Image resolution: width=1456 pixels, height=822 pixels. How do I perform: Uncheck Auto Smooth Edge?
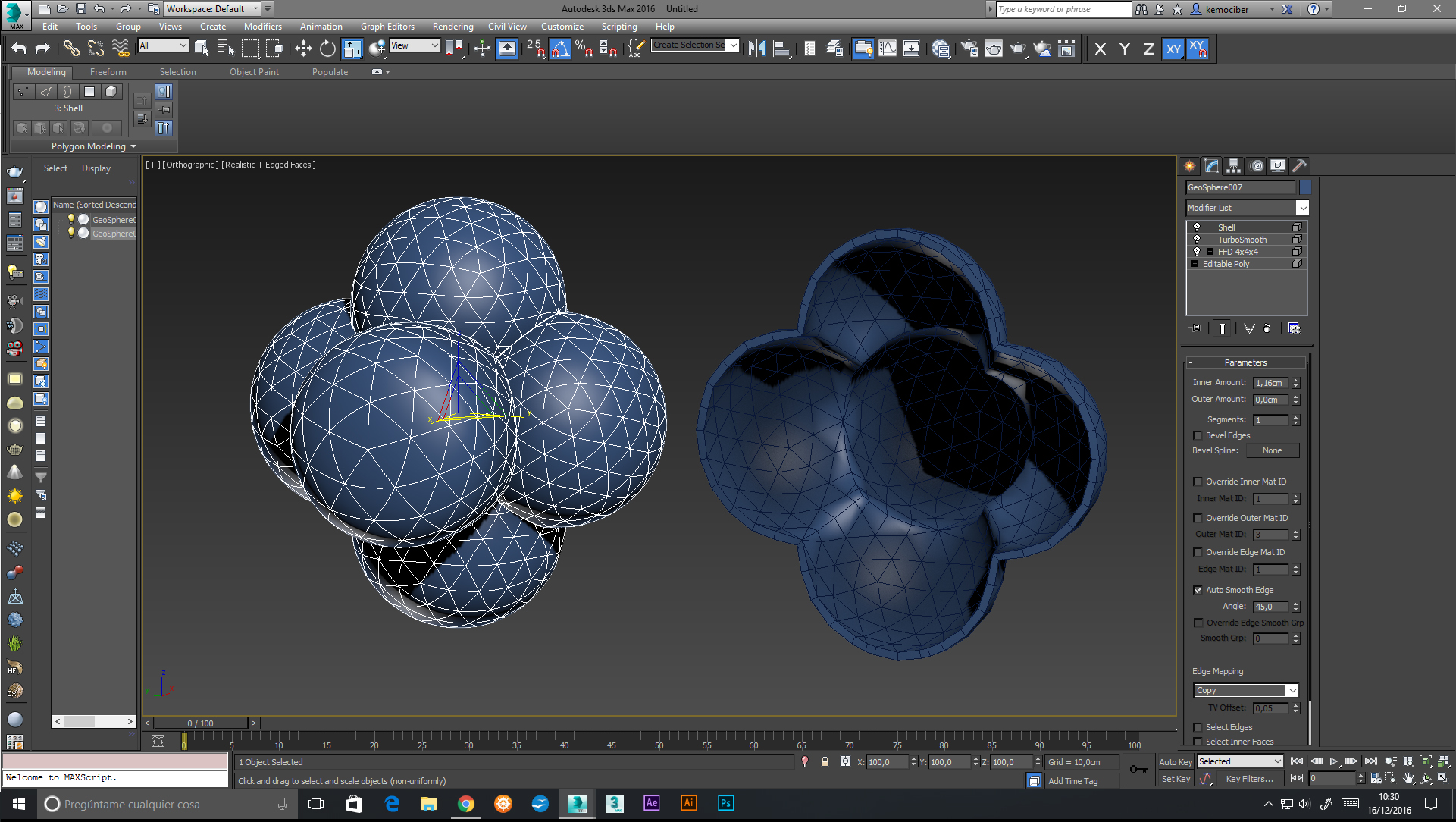(1198, 590)
